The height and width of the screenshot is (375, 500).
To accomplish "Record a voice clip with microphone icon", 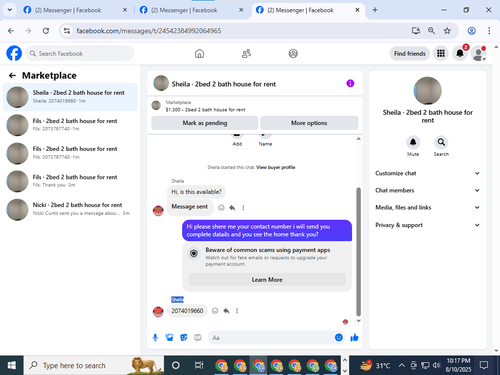I will 155,338.
